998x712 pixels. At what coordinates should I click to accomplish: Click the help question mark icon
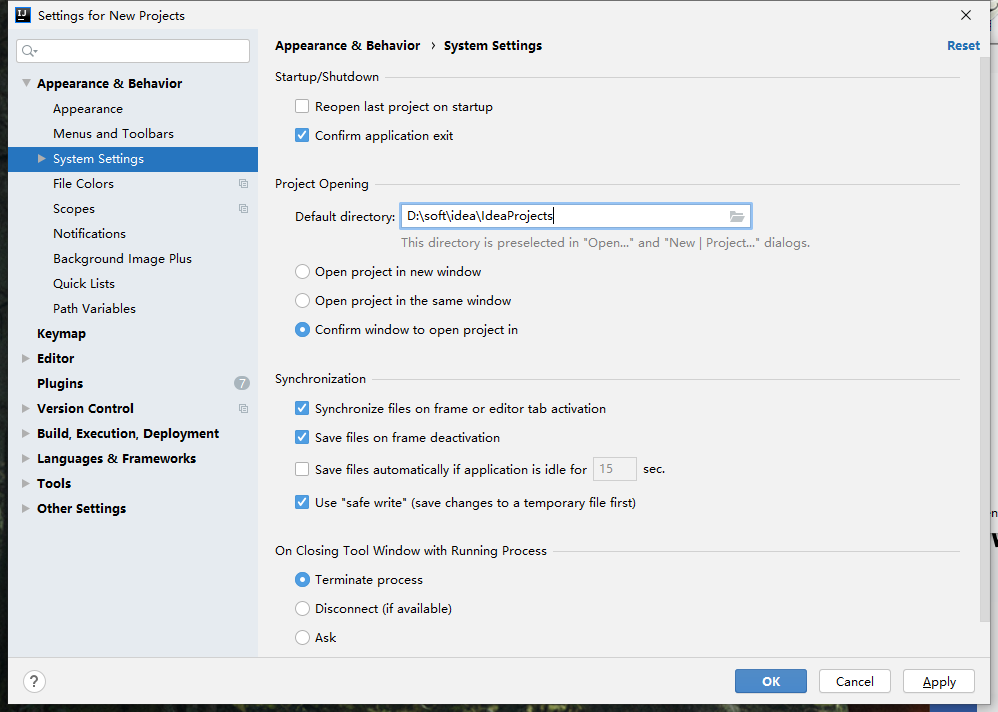pyautogui.click(x=34, y=681)
